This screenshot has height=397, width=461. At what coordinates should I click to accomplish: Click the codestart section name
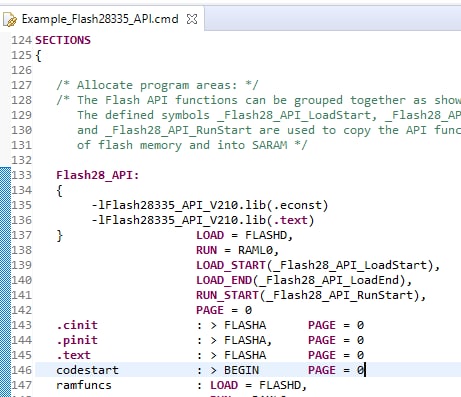pyautogui.click(x=87, y=370)
